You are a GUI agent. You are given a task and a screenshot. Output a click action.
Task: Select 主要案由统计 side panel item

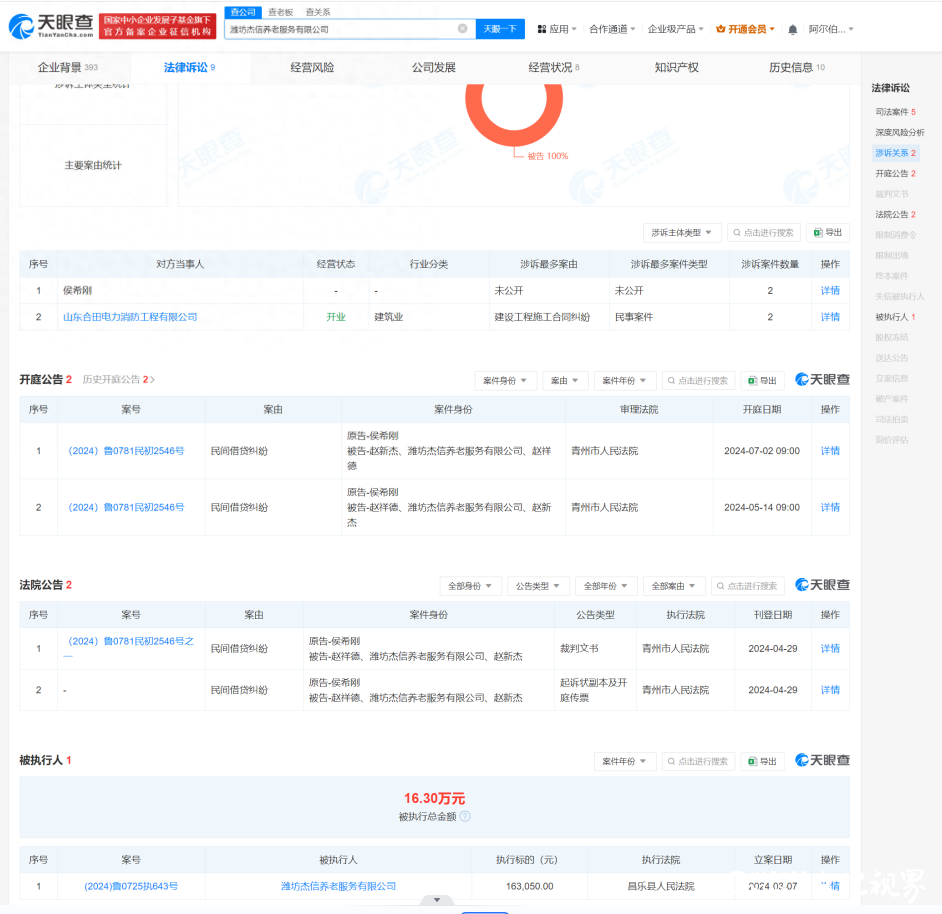pos(93,165)
